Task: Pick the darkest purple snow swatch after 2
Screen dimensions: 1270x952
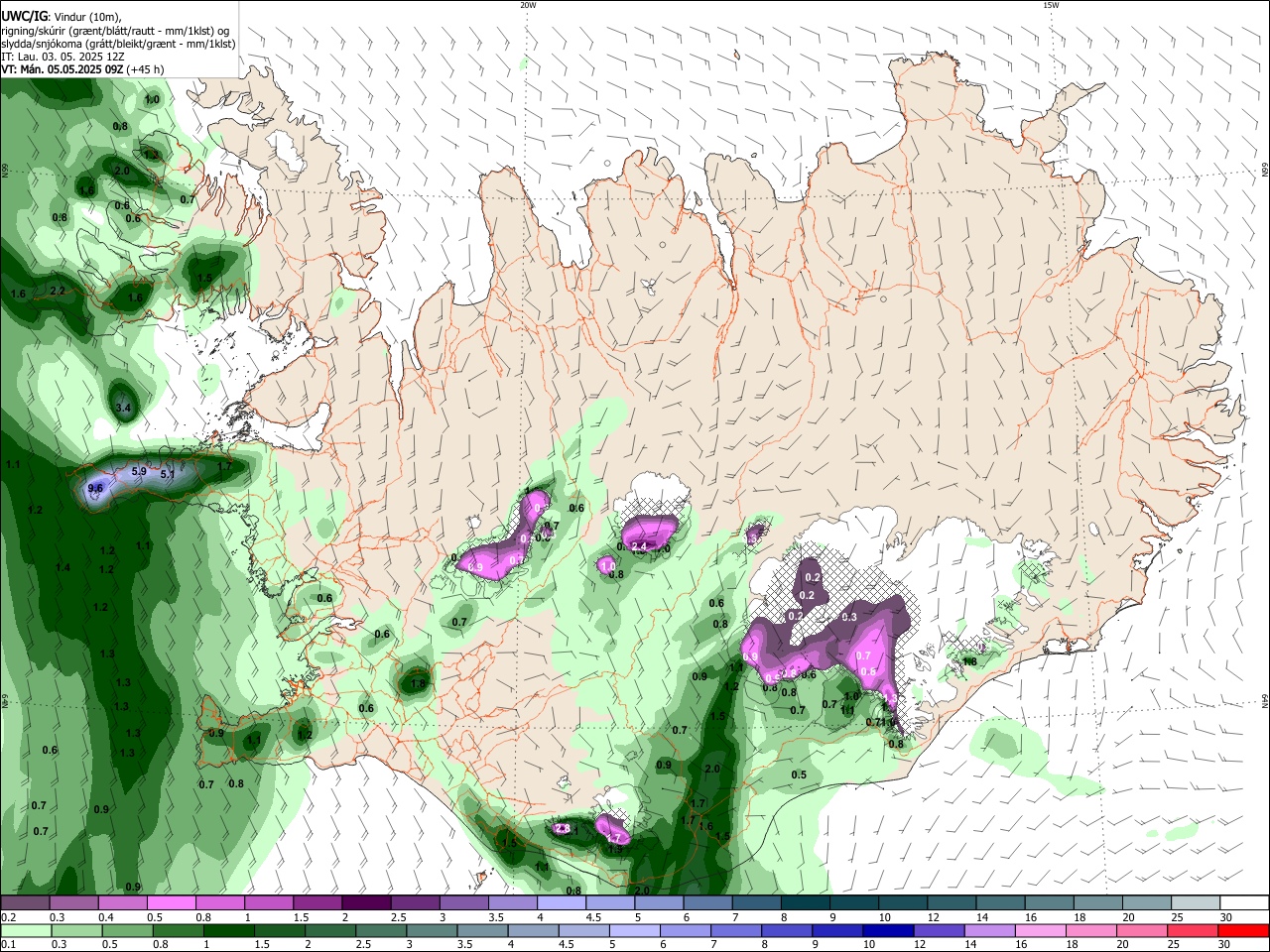Action: pyautogui.click(x=365, y=903)
